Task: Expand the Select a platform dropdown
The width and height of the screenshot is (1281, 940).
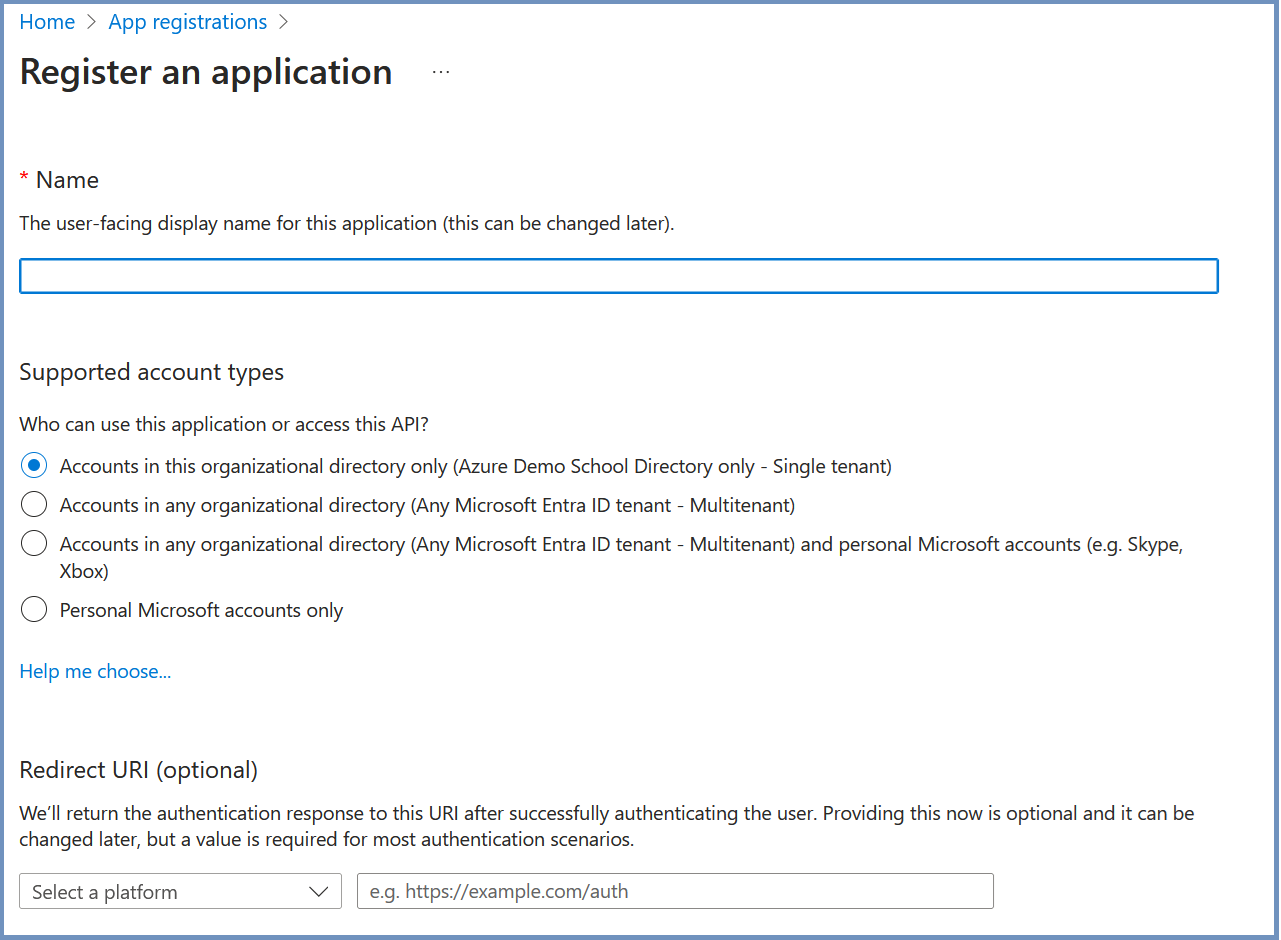Action: click(x=181, y=891)
